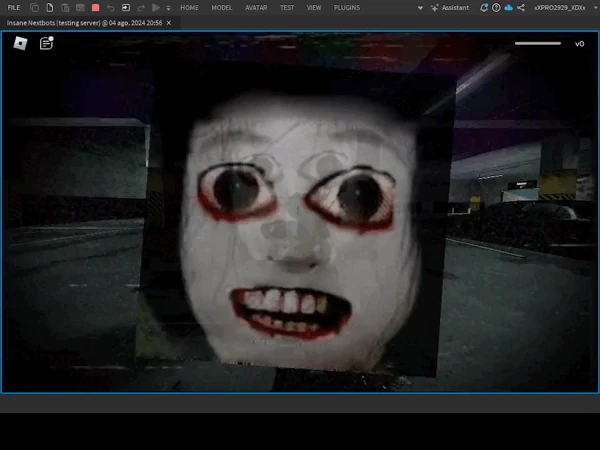600x450 pixels.
Task: Expand the xXPRO2929_XDXx account dropdown
Action: (560, 7)
